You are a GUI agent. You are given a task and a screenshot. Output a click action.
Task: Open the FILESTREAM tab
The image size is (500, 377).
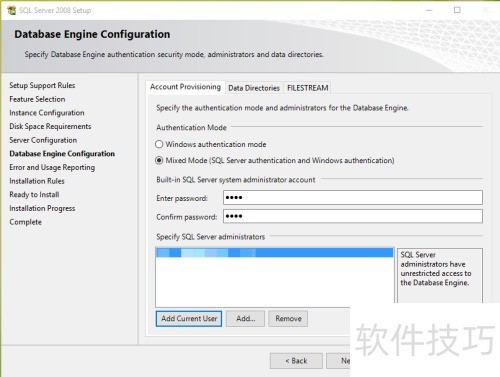click(307, 88)
